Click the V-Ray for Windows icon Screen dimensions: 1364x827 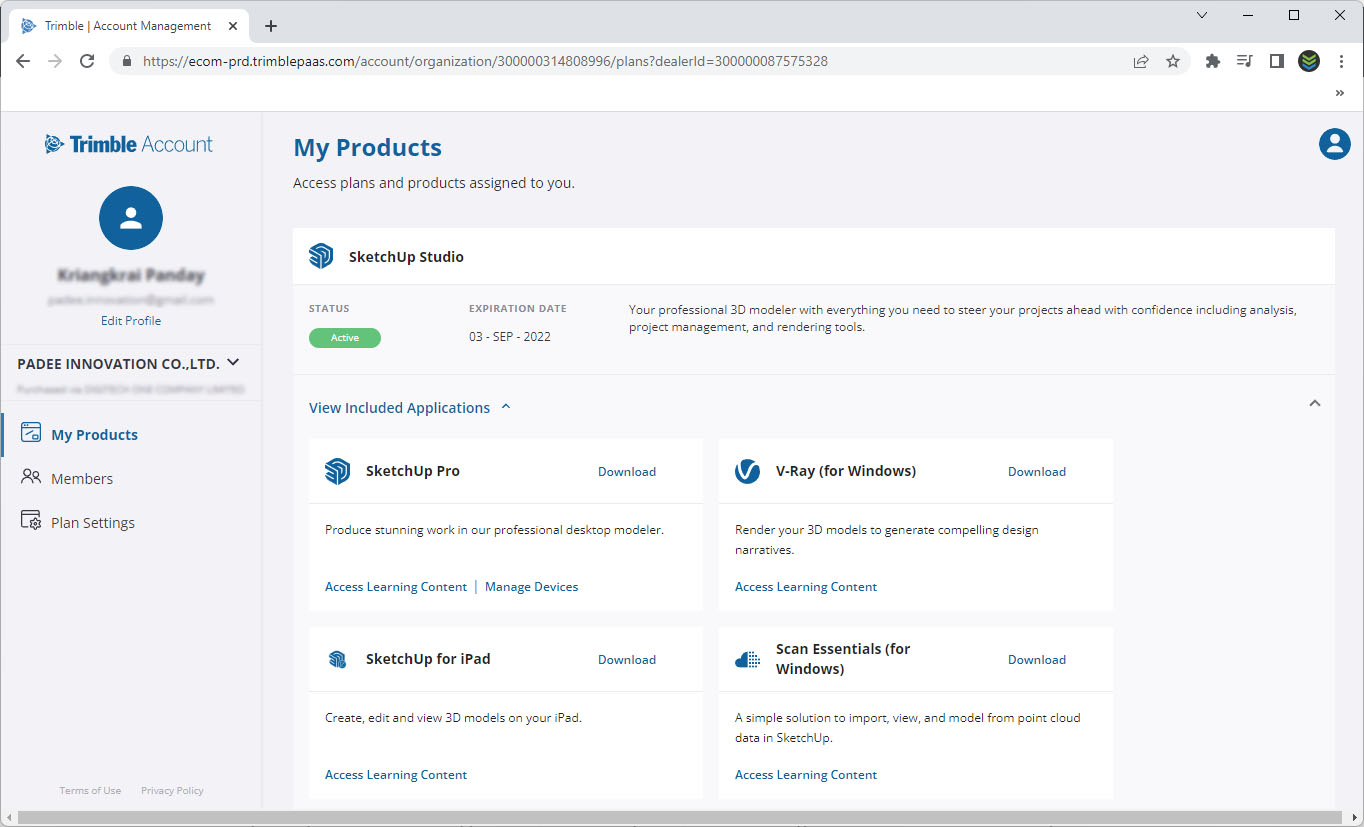(x=747, y=471)
